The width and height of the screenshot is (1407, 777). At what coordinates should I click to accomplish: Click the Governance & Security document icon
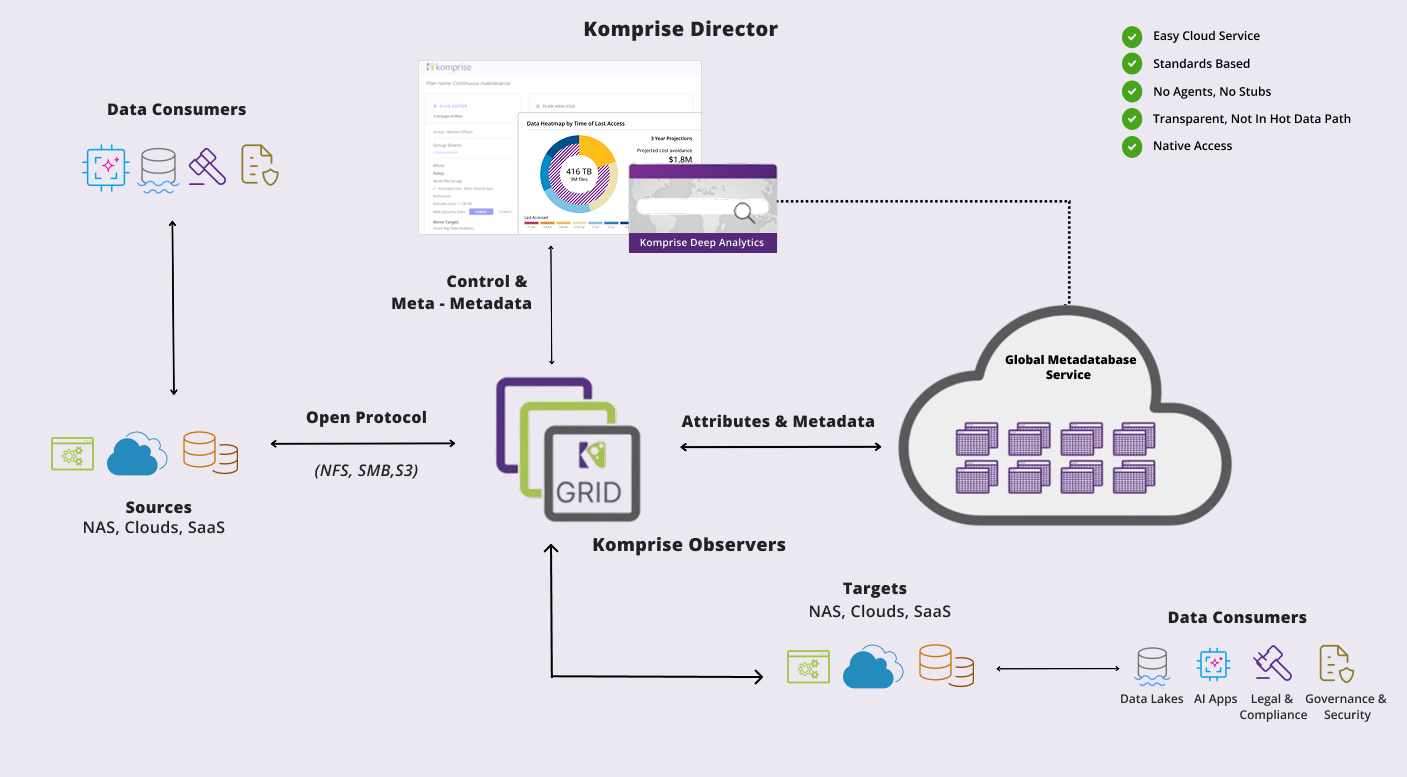[x=1336, y=663]
